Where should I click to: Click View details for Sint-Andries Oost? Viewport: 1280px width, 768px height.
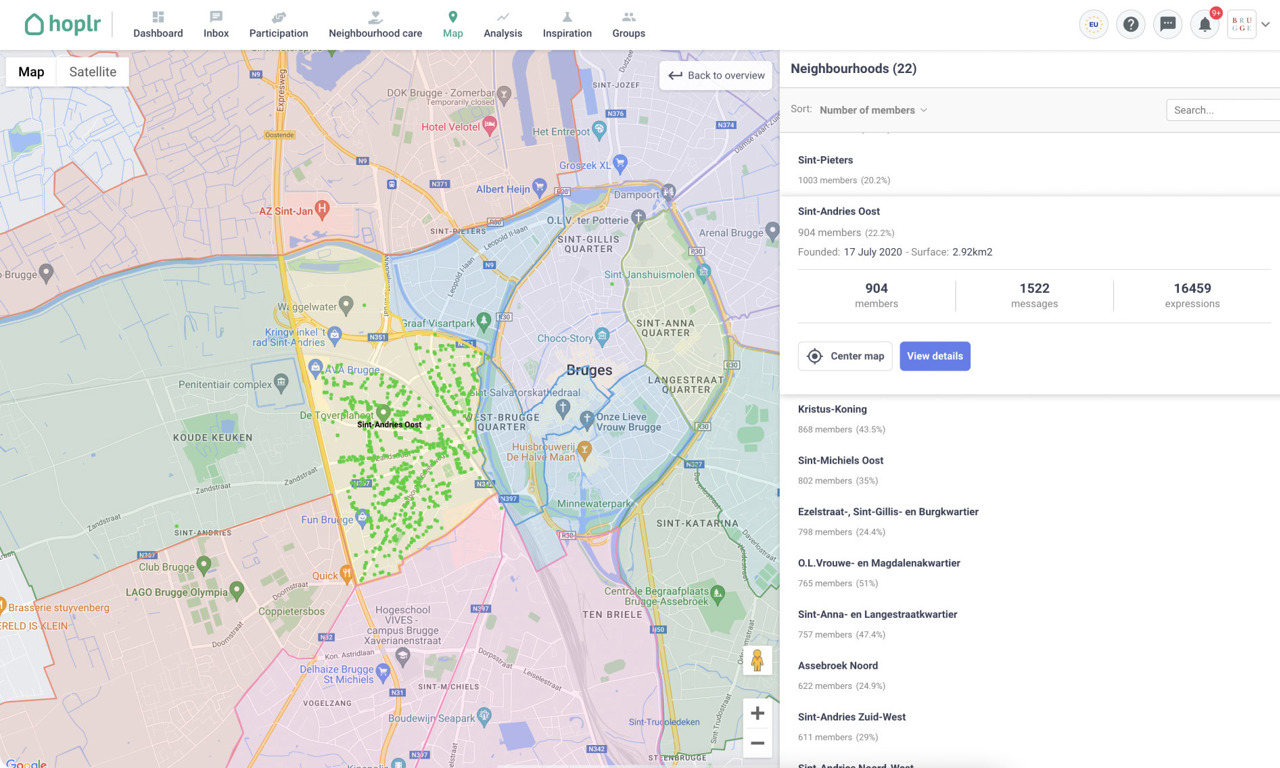click(935, 356)
